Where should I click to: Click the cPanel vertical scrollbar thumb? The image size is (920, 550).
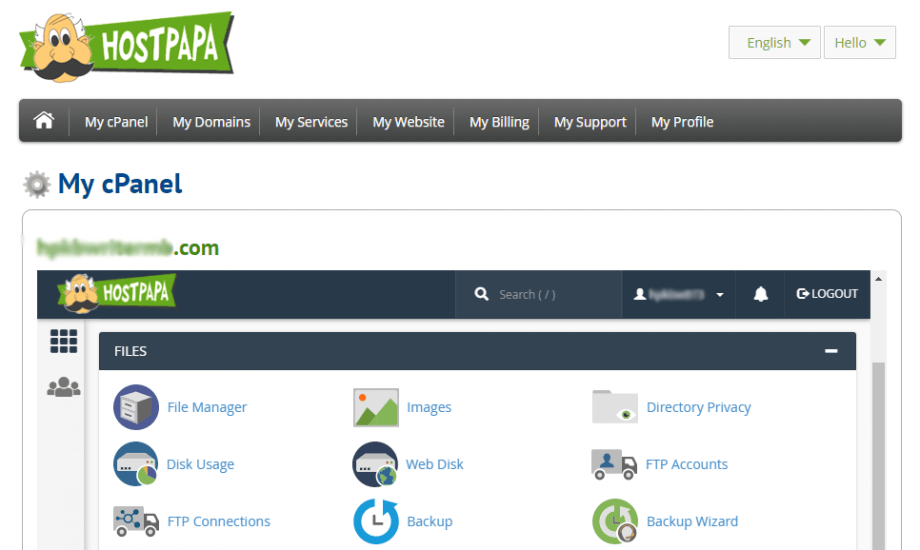click(x=878, y=456)
